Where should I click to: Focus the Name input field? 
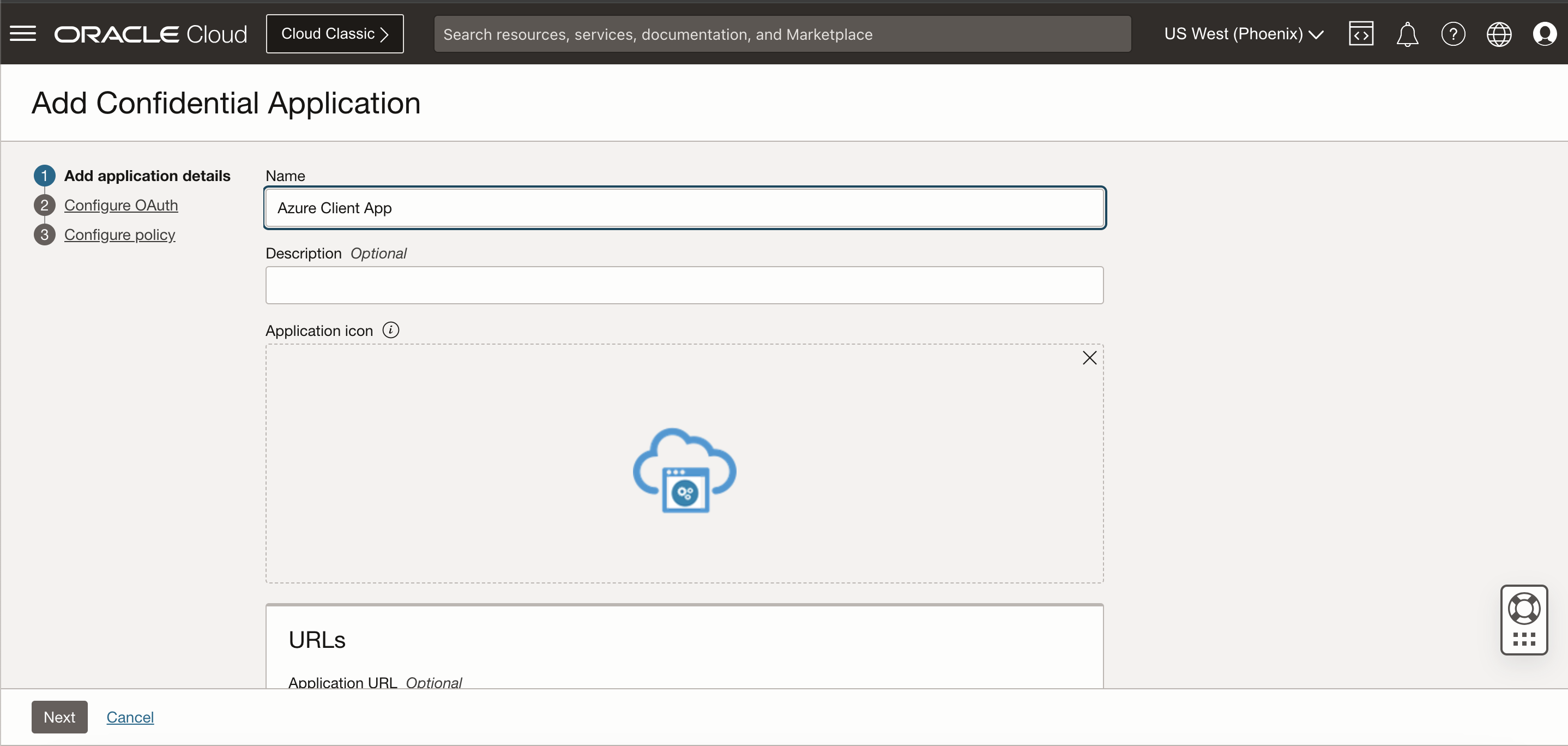684,208
